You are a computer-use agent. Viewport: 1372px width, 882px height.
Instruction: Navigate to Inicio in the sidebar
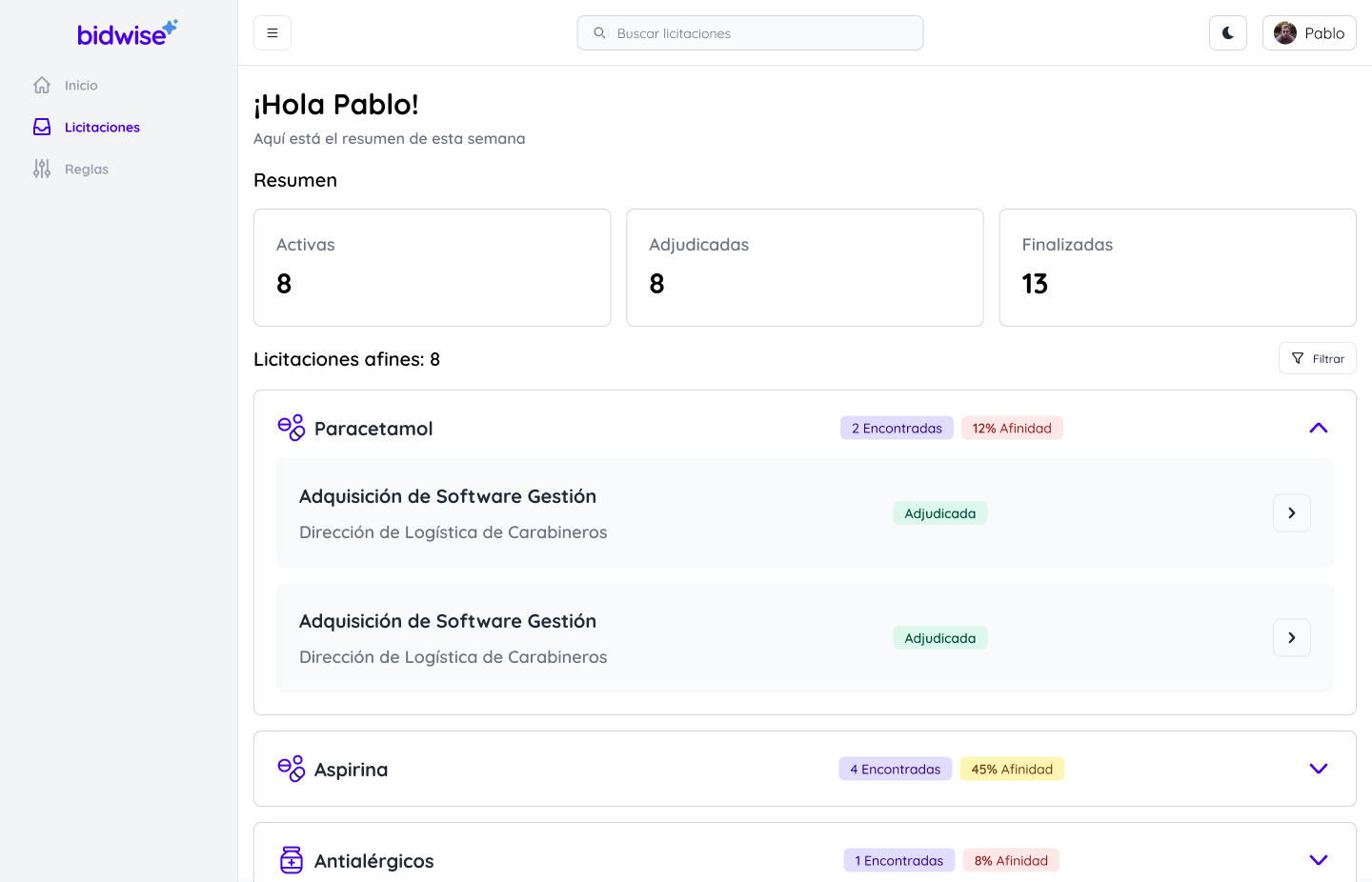click(x=81, y=85)
